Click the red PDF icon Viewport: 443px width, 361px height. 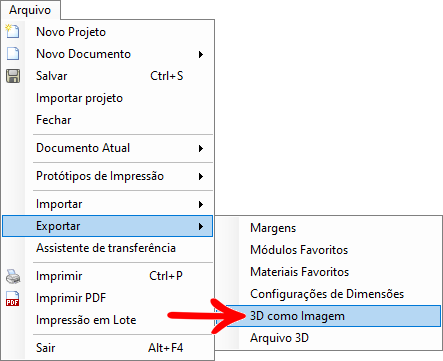coord(13,298)
